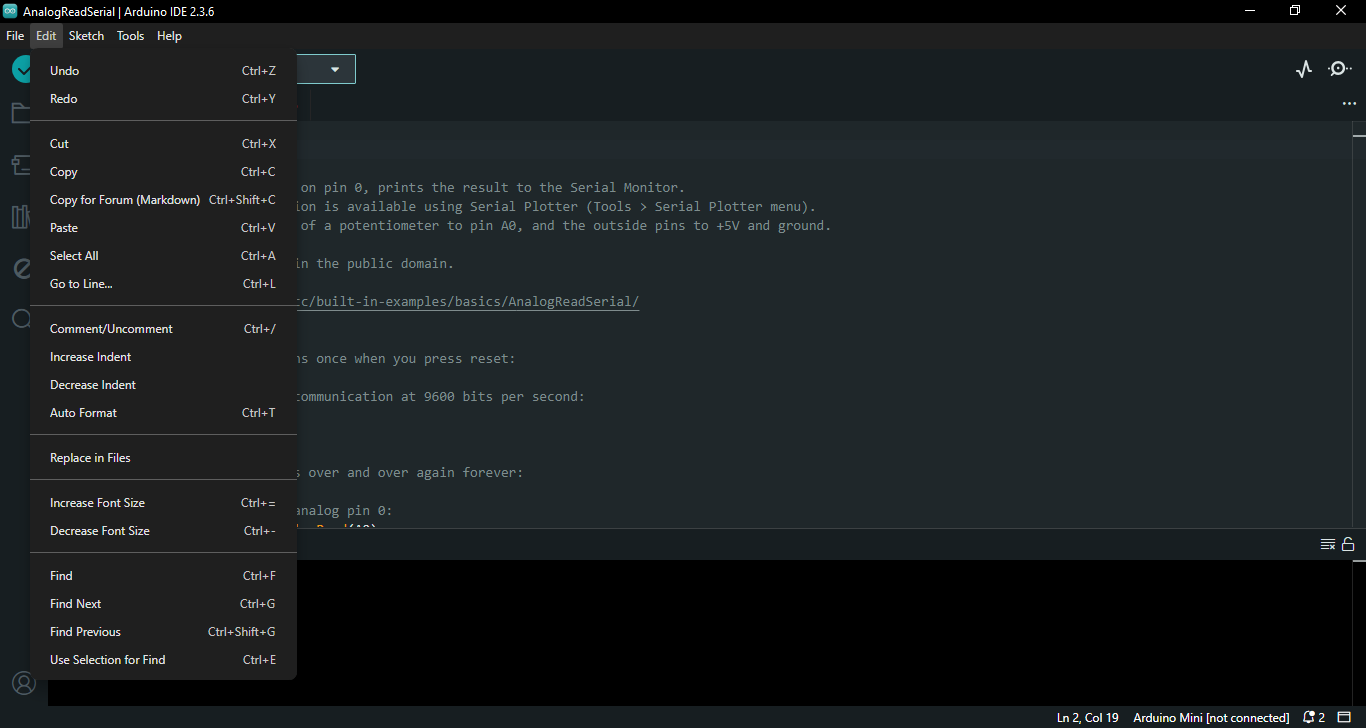Open the Boards Manager sidebar icon

coord(20,165)
